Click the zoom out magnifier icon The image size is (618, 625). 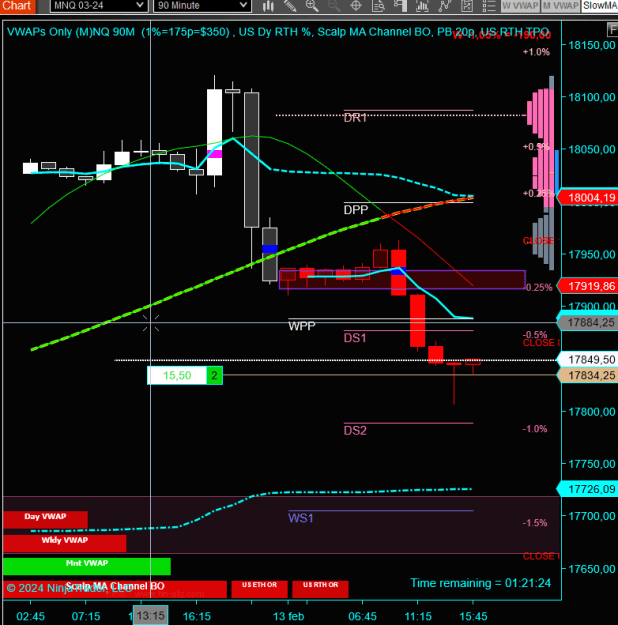tap(334, 6)
